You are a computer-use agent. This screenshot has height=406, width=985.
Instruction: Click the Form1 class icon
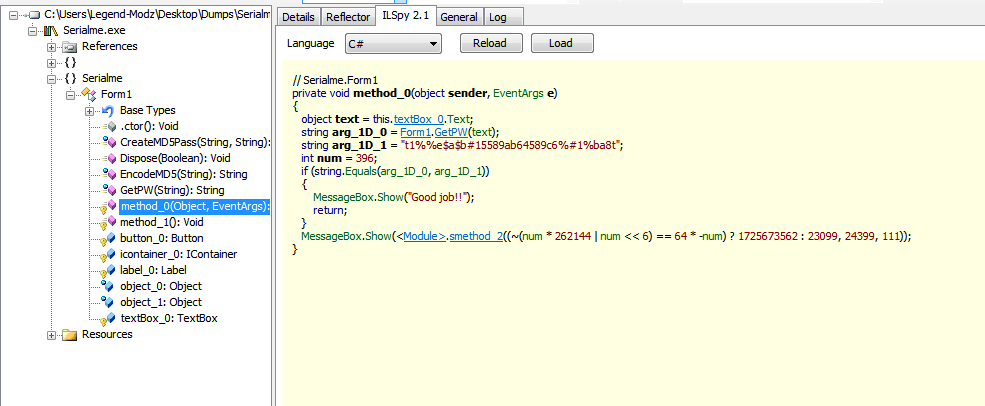coord(88,95)
